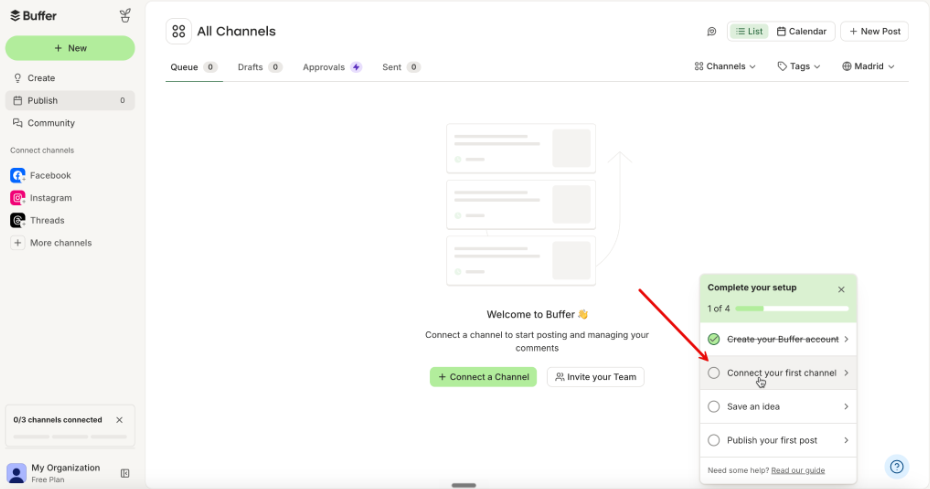
Task: Click the channels connected progress bar
Action: tap(70, 436)
